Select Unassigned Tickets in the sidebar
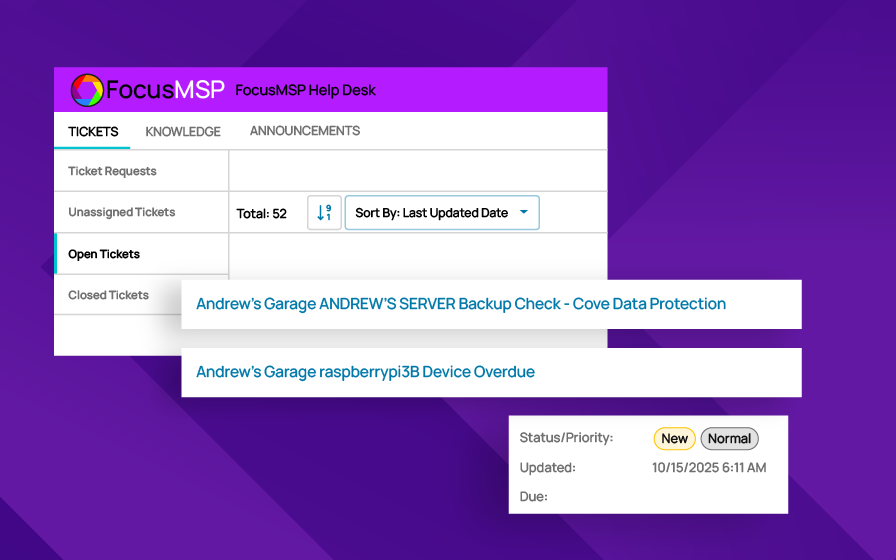The height and width of the screenshot is (560, 896). coord(141,212)
